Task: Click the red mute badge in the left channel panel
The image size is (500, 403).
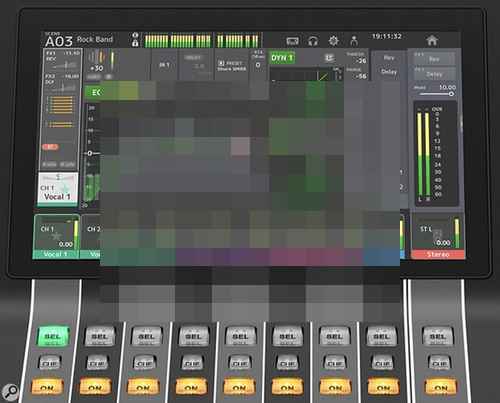Action: pyautogui.click(x=50, y=147)
